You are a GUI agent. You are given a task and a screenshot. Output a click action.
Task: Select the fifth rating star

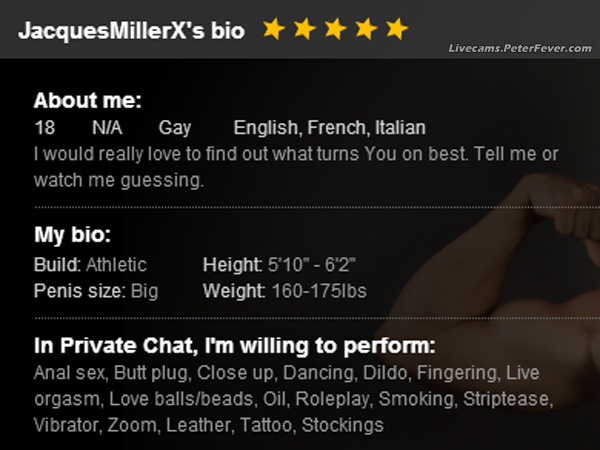pos(397,29)
